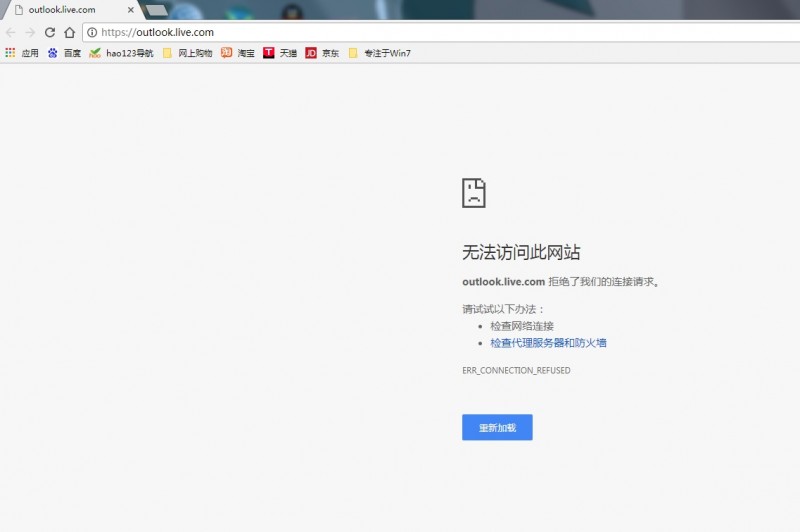Go to the home page via house icon
800x532 pixels.
click(x=69, y=32)
